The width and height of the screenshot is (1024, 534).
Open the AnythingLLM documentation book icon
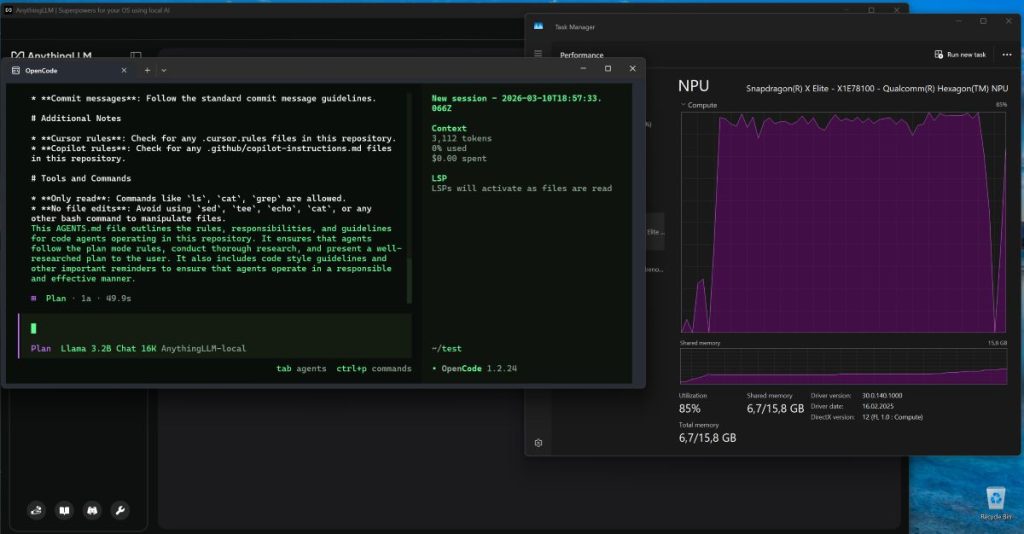pyautogui.click(x=64, y=511)
